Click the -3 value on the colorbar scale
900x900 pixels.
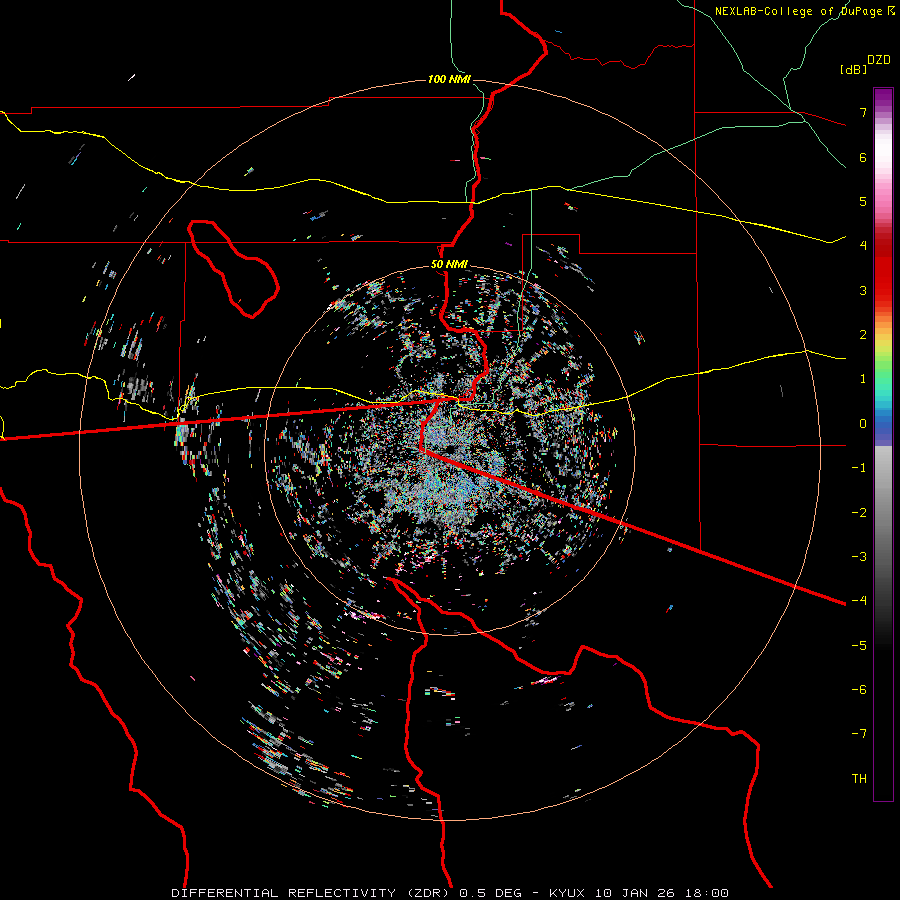859,557
